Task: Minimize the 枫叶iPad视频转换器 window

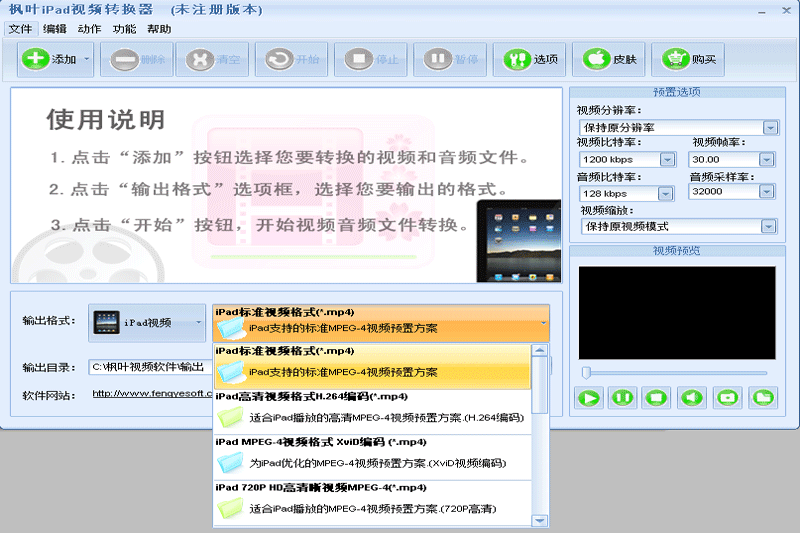Action: 762,11
